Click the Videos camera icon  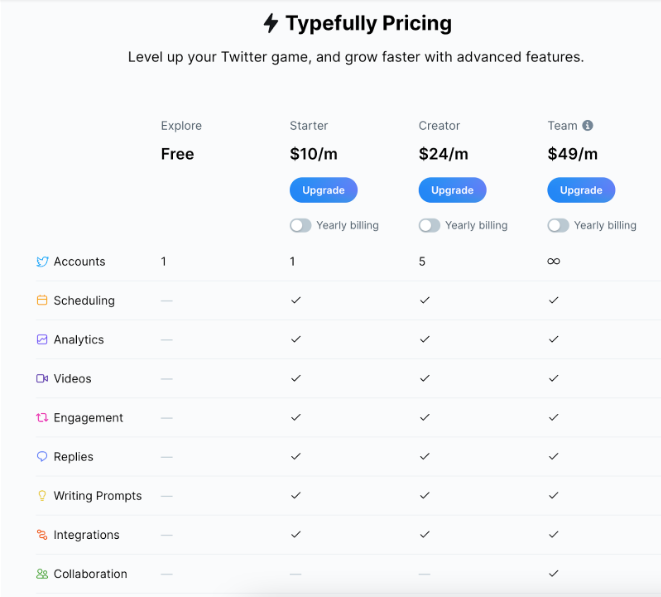42,379
